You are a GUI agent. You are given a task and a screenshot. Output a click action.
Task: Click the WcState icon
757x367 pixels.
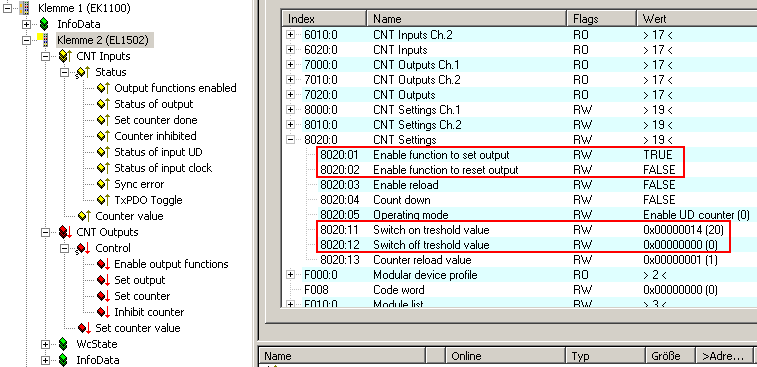point(63,344)
